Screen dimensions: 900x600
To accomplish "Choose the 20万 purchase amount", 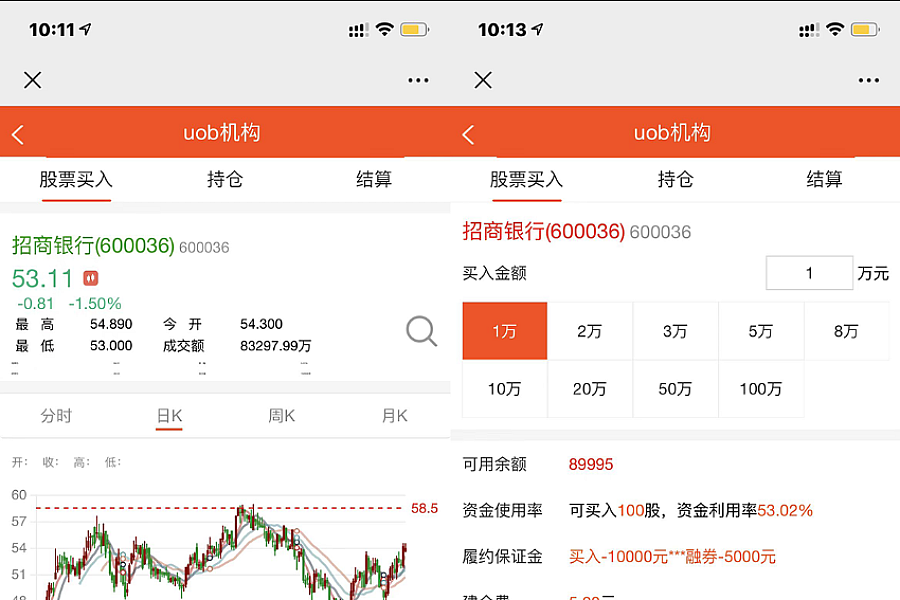I will click(x=589, y=389).
